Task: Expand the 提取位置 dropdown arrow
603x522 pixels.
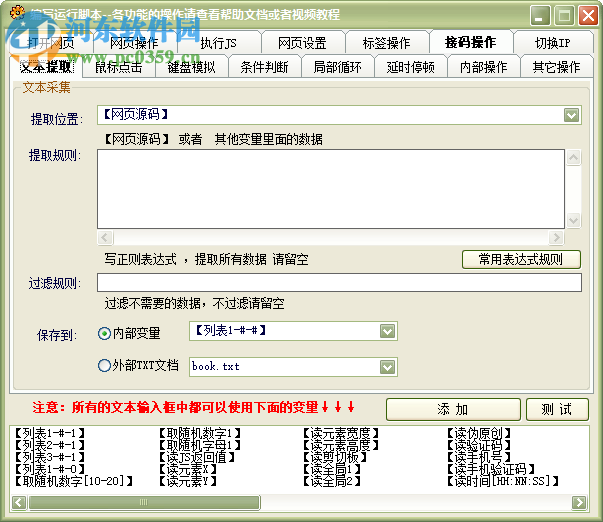Action: 571,115
